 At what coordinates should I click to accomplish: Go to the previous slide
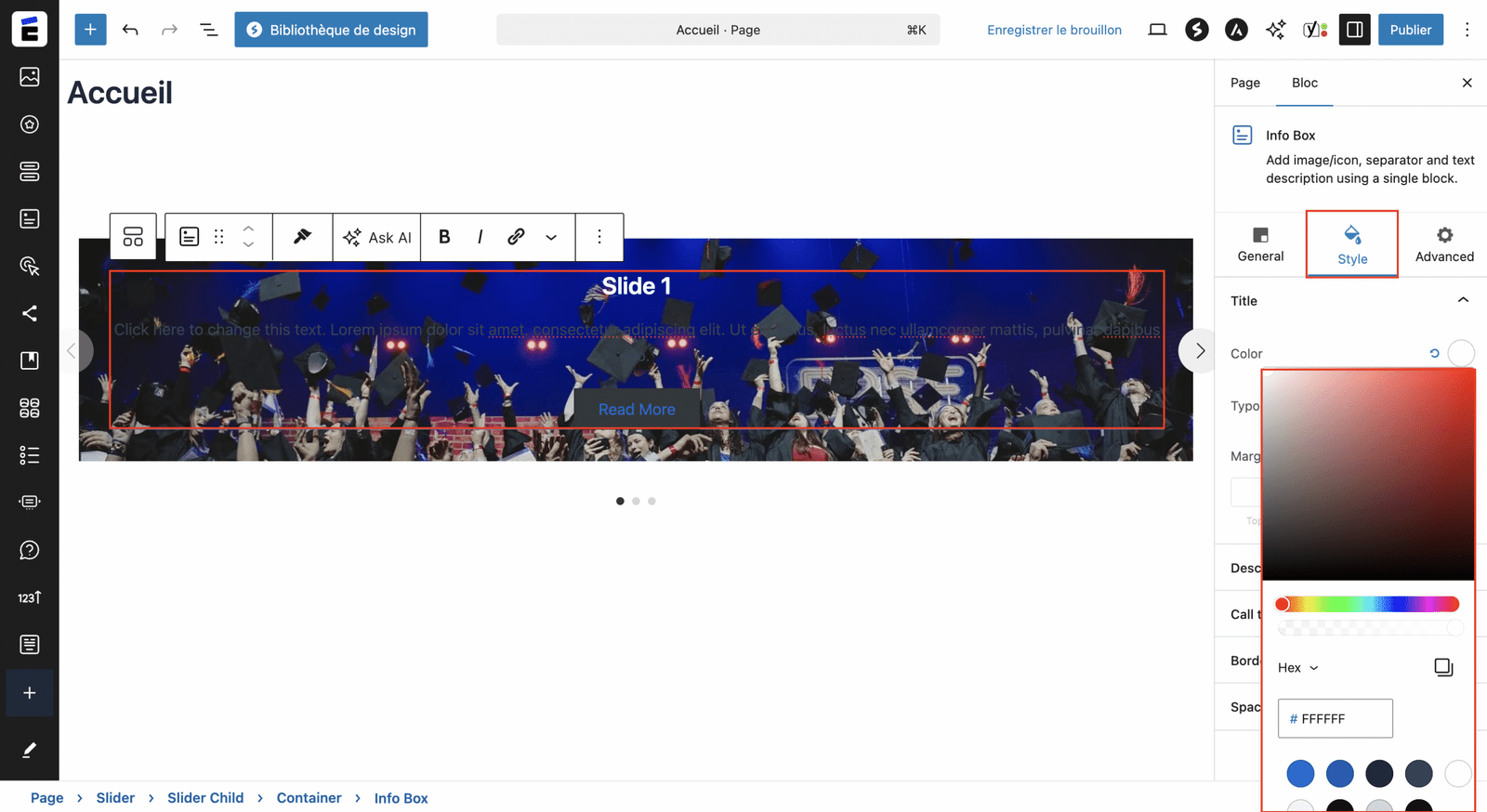[x=72, y=351]
